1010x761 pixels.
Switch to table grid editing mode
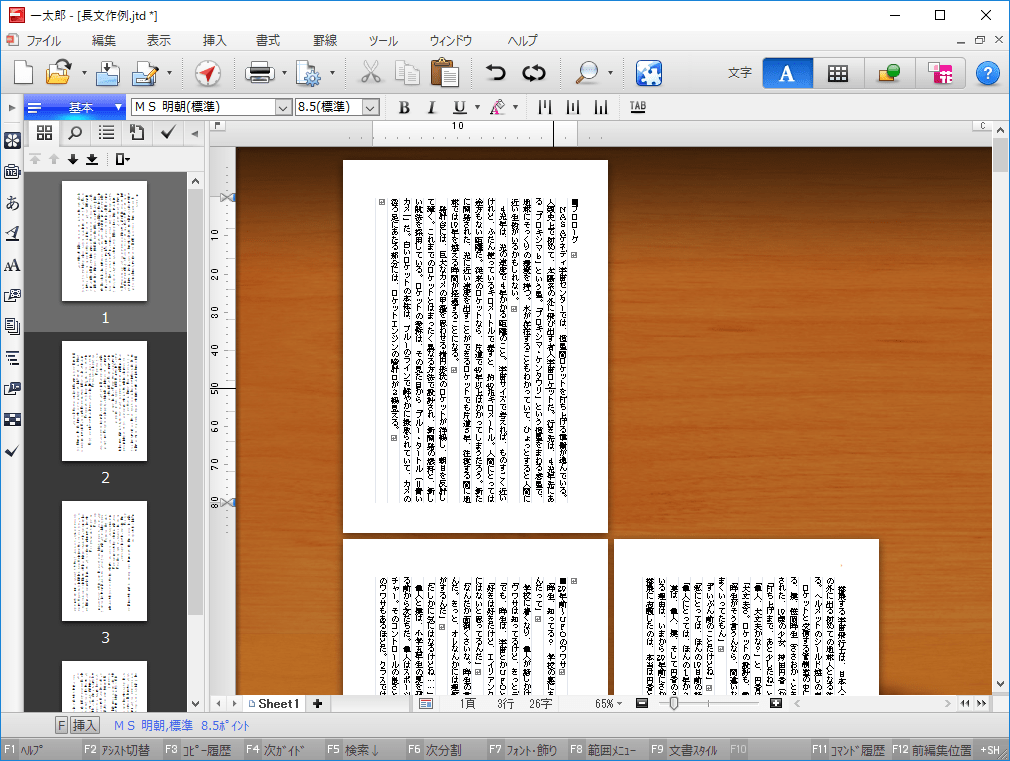[838, 73]
